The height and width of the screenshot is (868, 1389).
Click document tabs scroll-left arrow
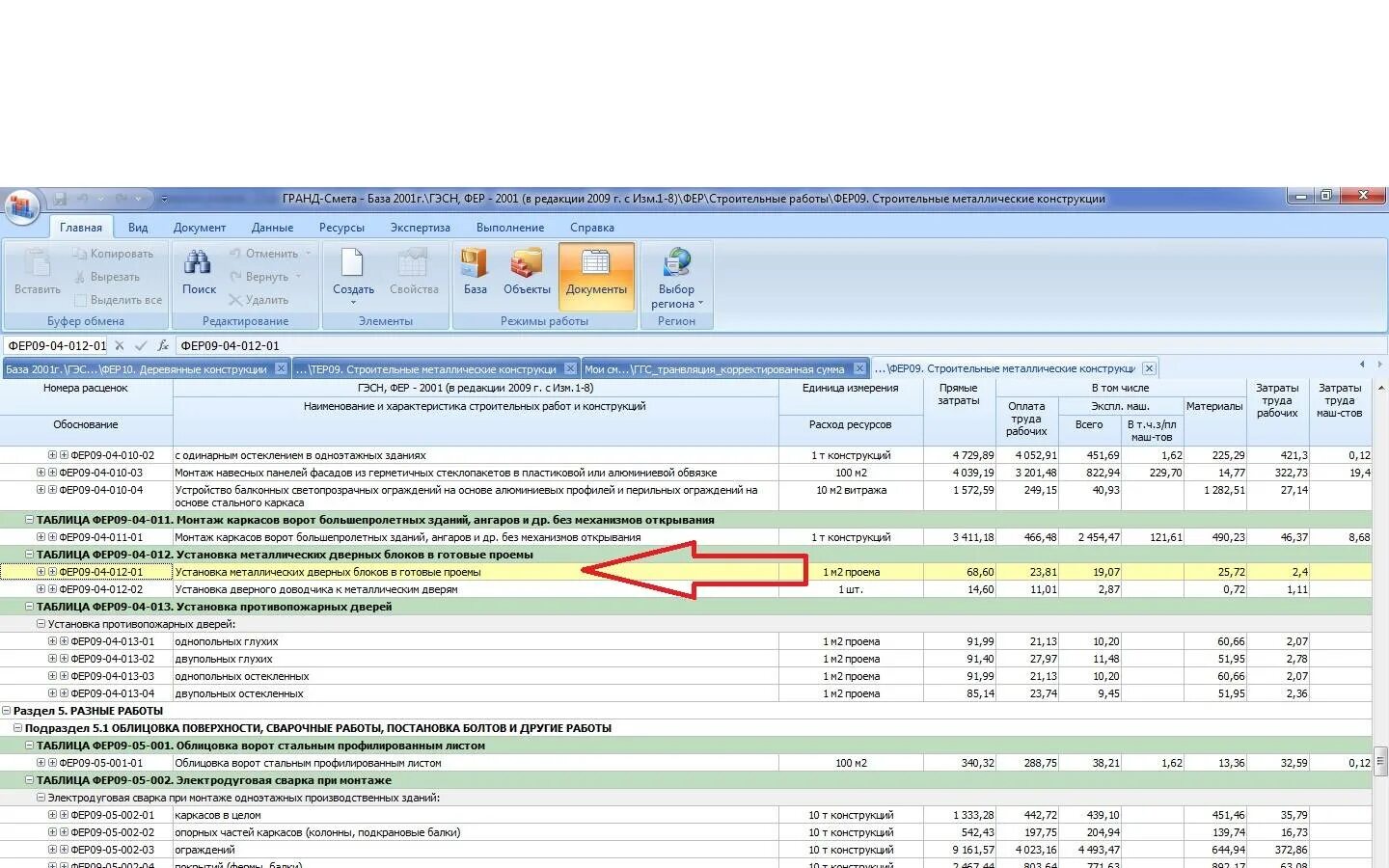[1362, 365]
